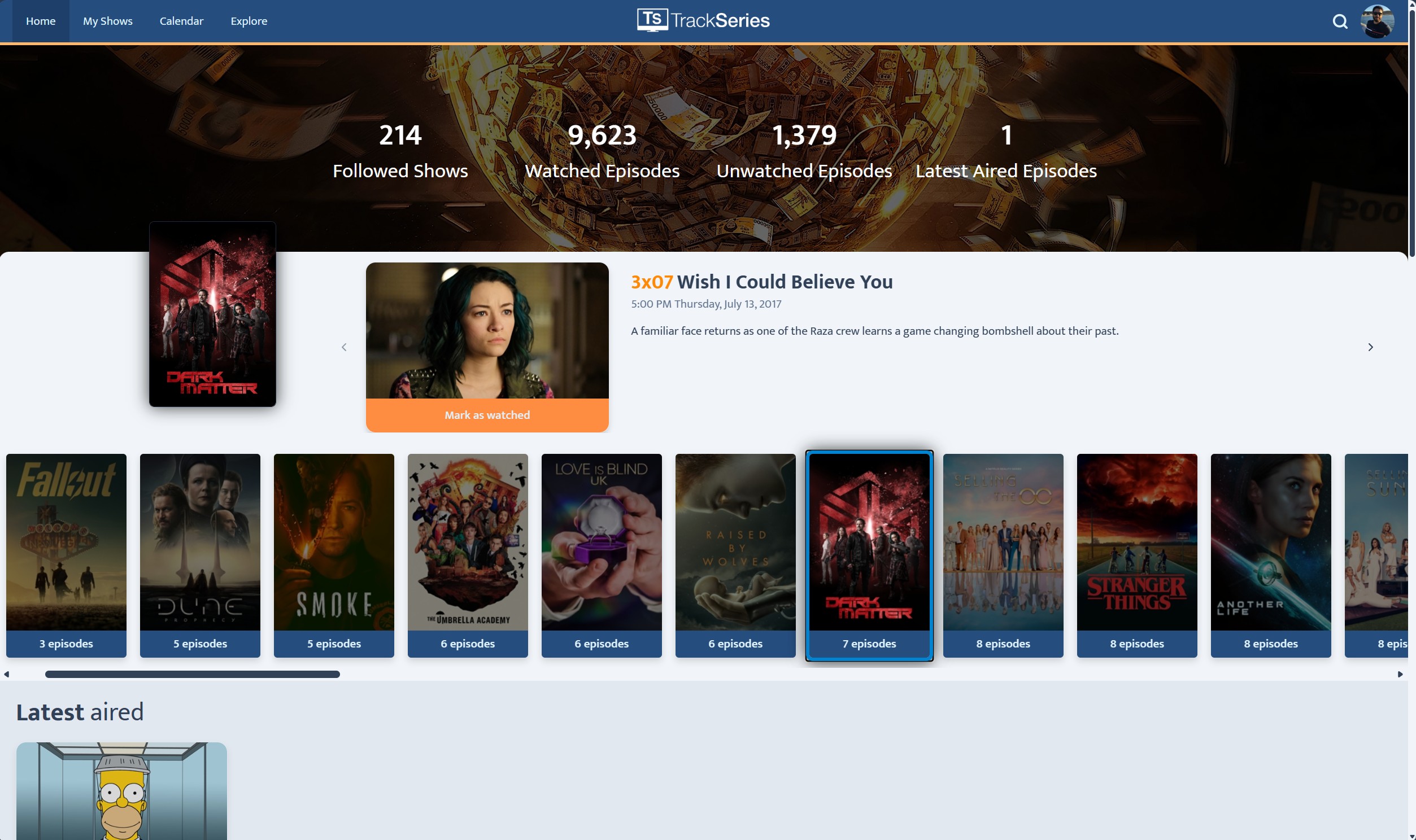
Task: Go to previous episode with left chevron
Action: [x=343, y=347]
